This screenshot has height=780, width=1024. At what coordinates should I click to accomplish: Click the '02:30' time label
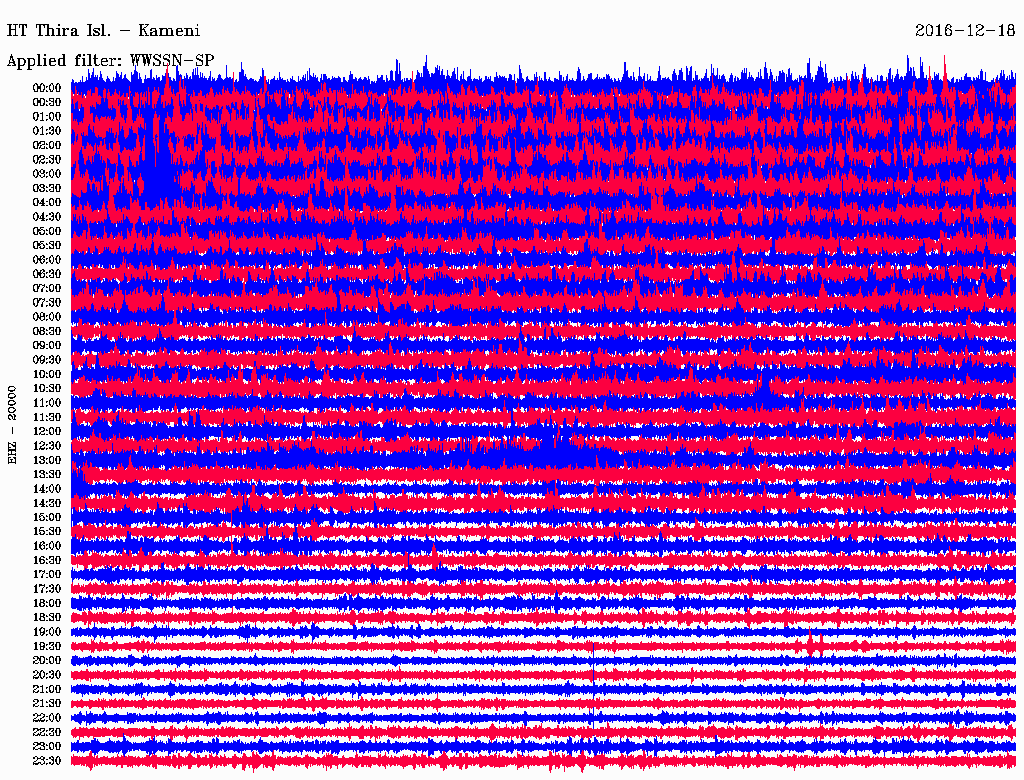[47, 159]
